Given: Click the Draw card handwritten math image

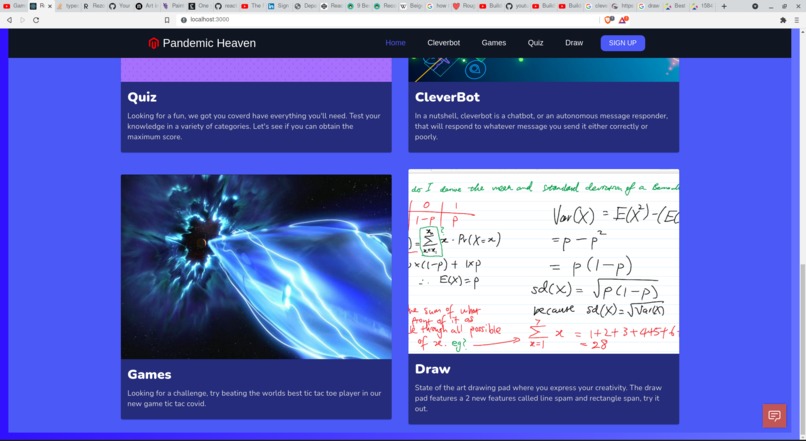Looking at the screenshot, I should point(543,261).
